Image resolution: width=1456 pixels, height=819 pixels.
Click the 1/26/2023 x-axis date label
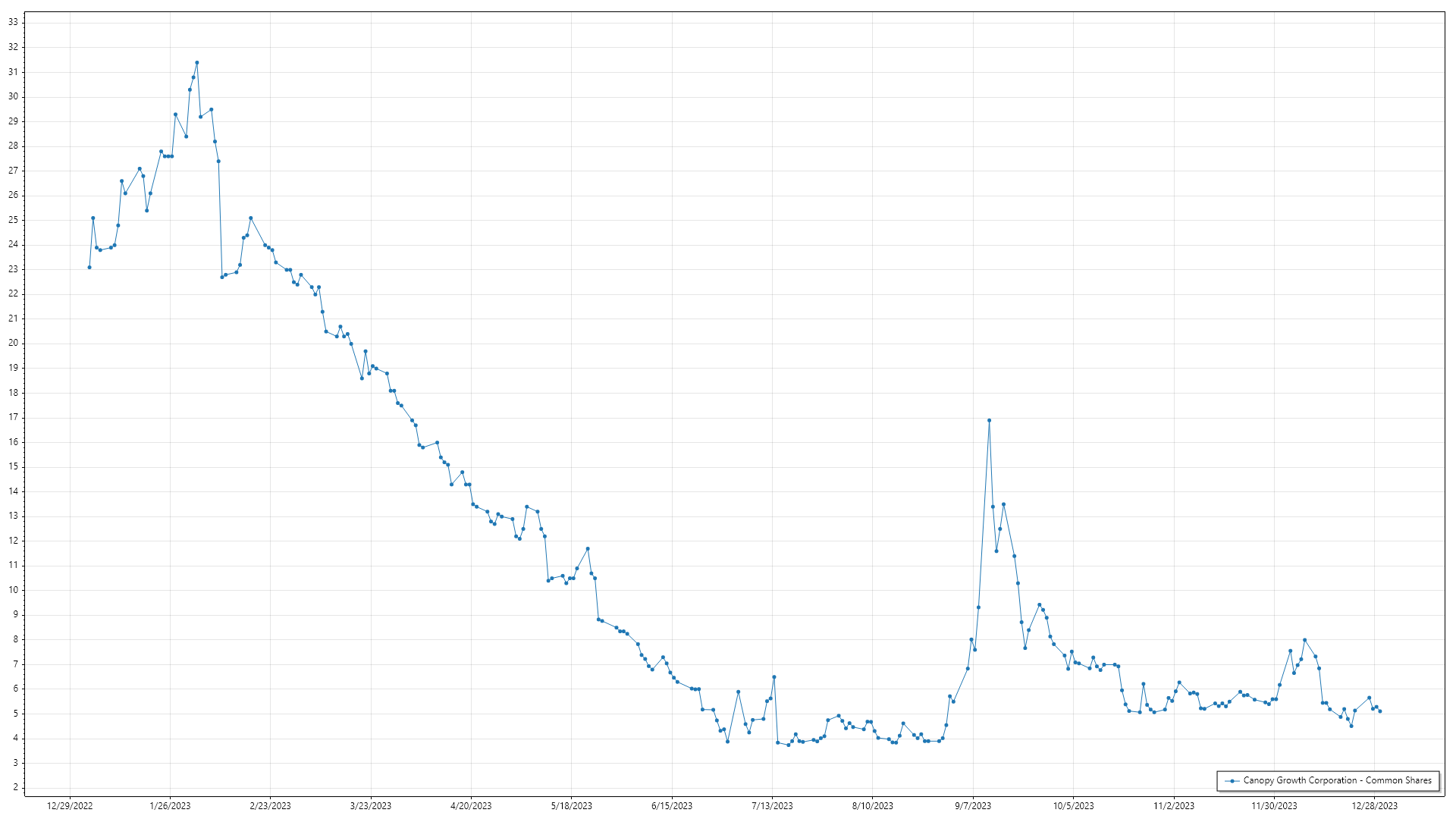[x=170, y=806]
